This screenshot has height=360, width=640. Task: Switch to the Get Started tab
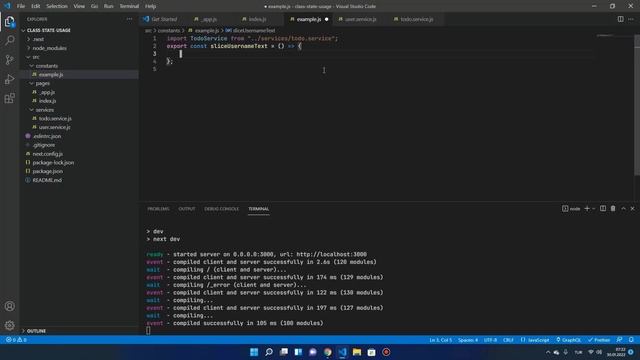pyautogui.click(x=164, y=19)
